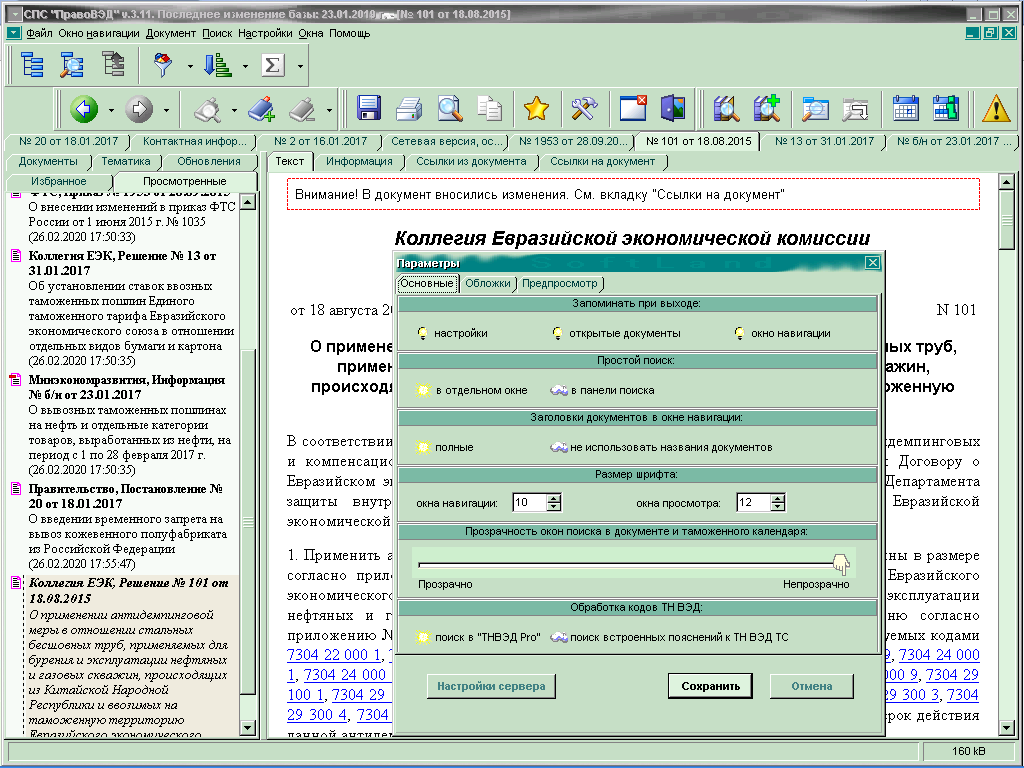Click the gray forward arrow button
The height and width of the screenshot is (768, 1024).
[139, 108]
